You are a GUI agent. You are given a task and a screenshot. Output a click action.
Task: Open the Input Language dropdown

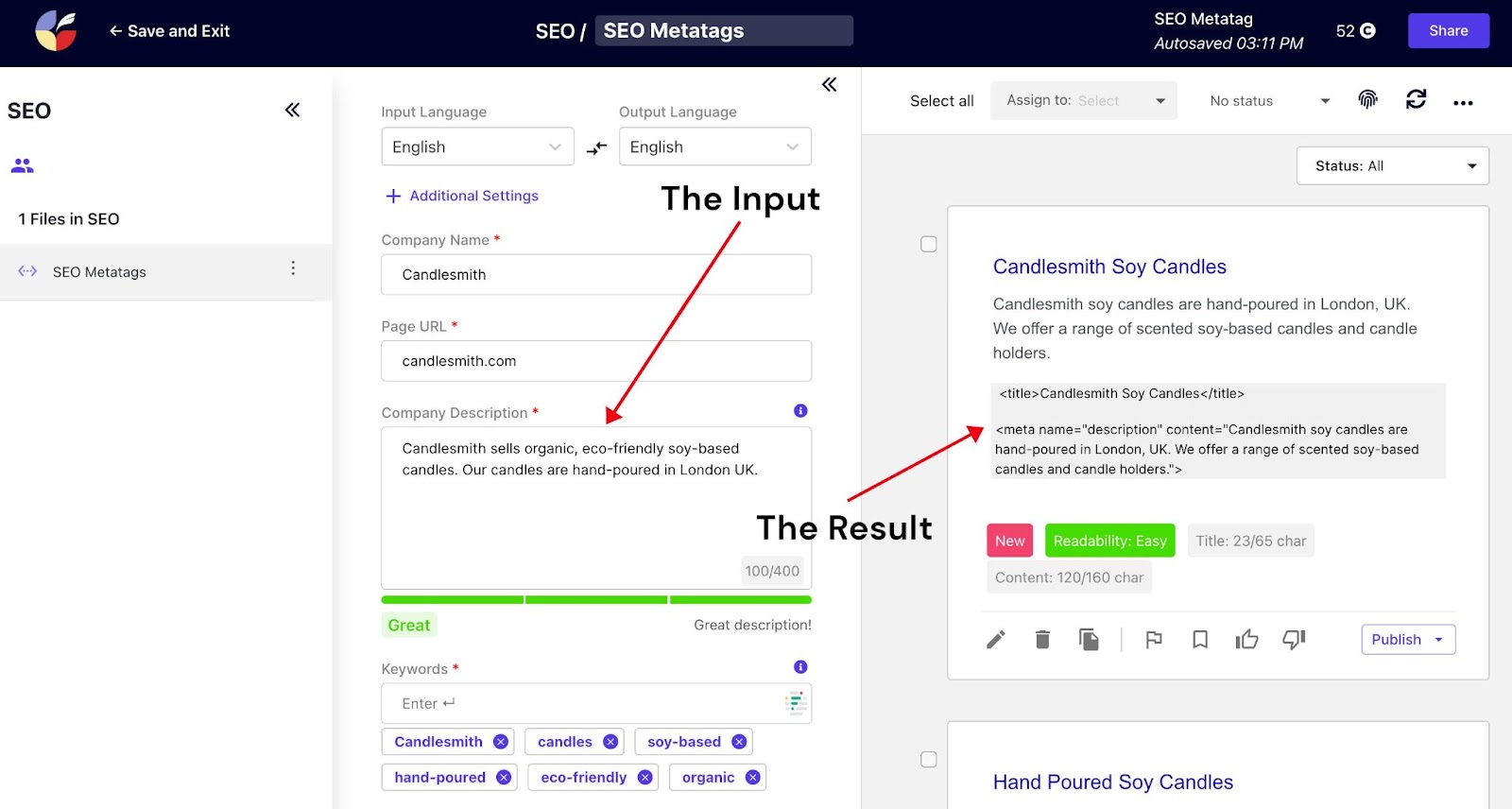tap(477, 146)
